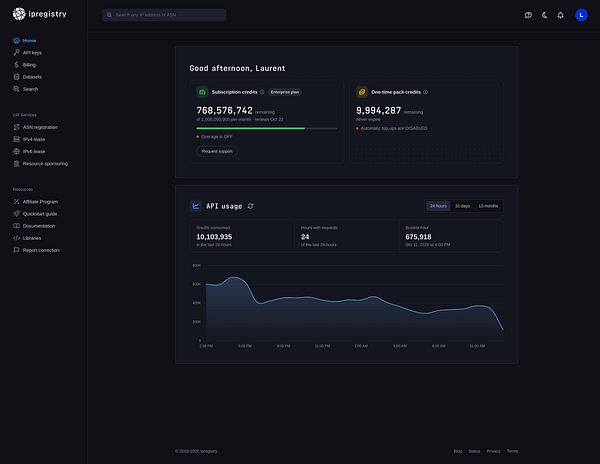Open the Terms footer link

click(x=512, y=451)
